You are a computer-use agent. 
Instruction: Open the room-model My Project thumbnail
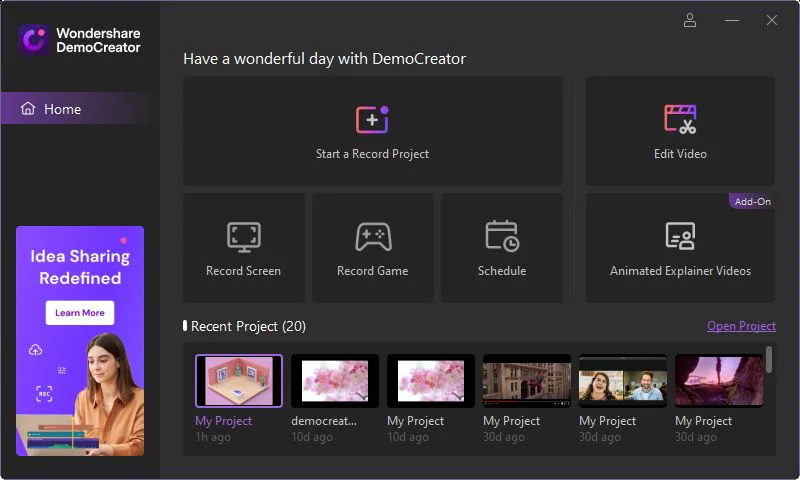click(x=239, y=381)
